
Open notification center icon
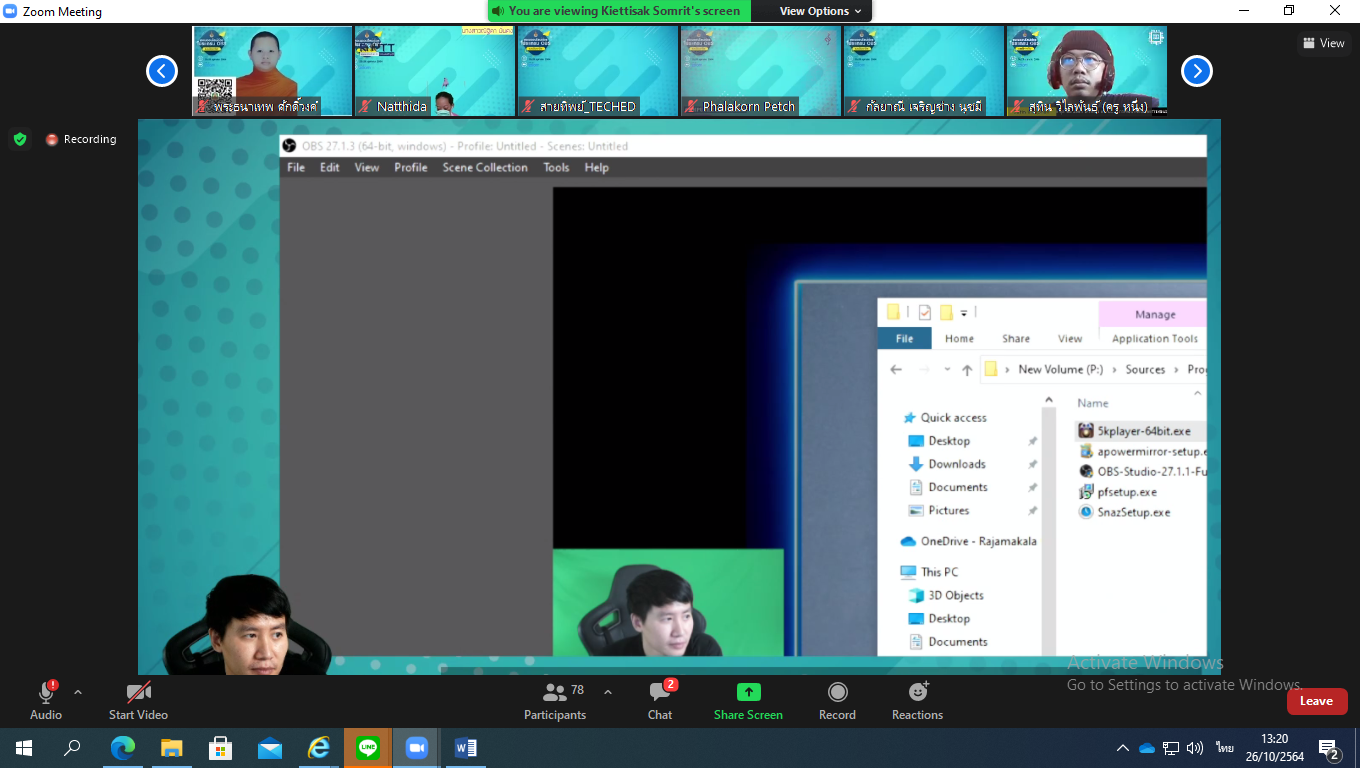[1329, 748]
